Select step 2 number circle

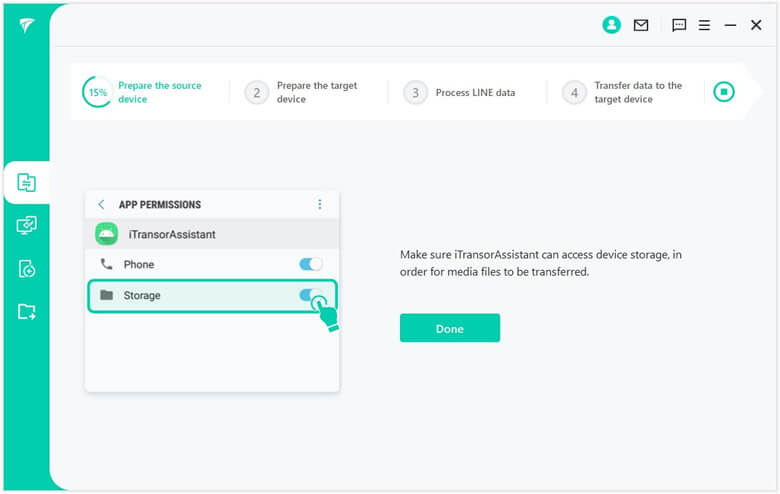(257, 93)
